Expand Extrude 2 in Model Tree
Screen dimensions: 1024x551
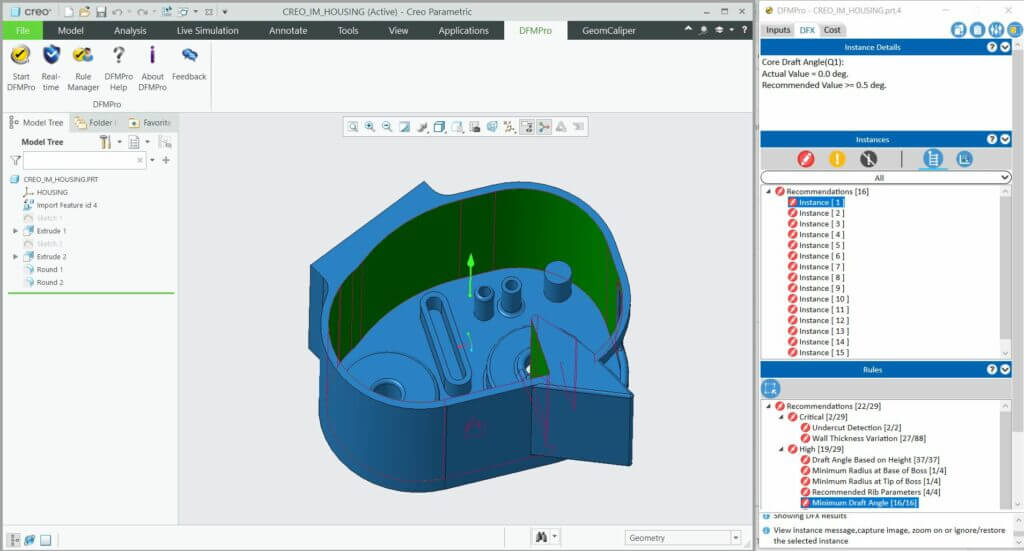pos(15,257)
